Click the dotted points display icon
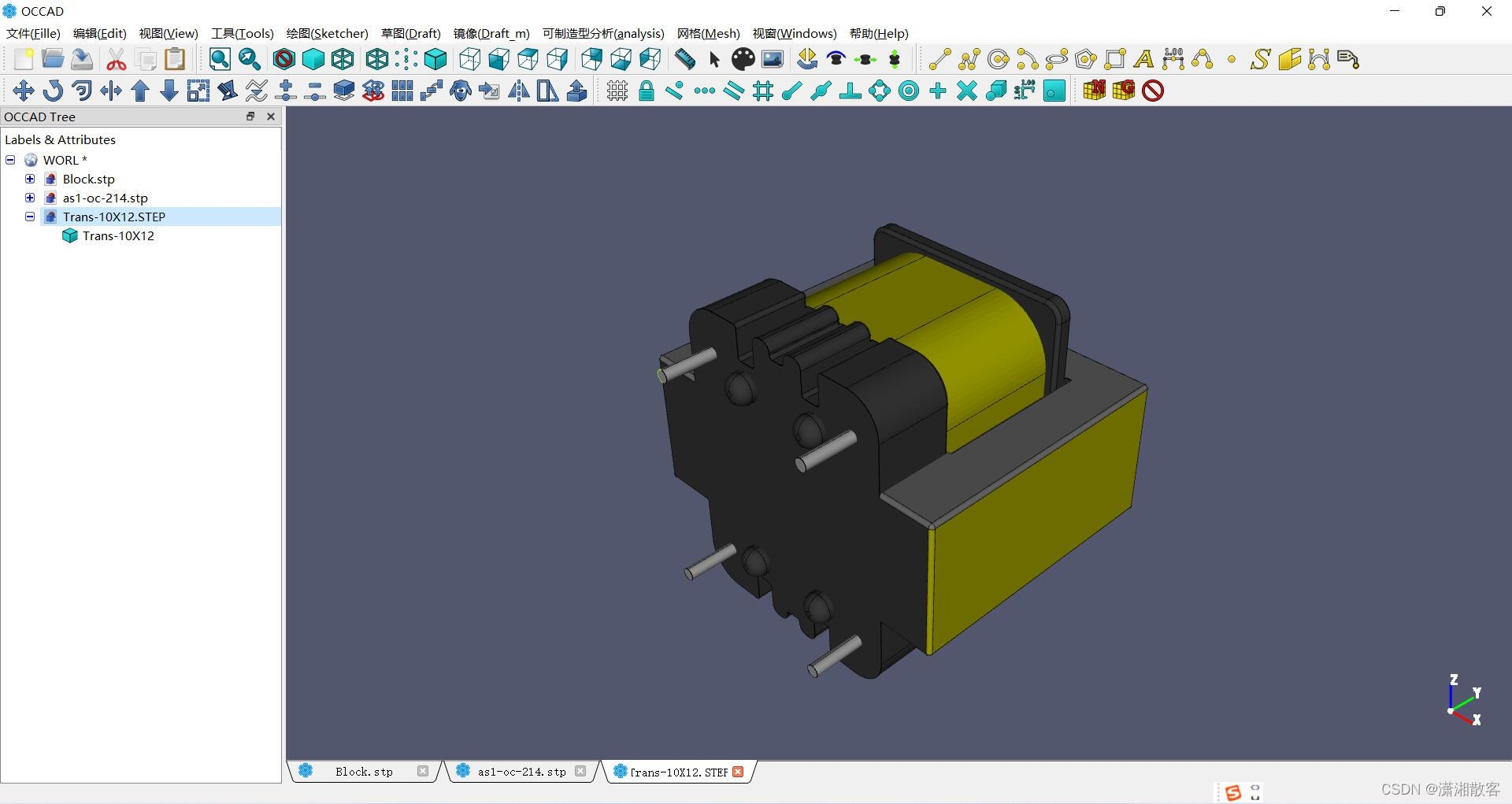The image size is (1512, 804). pyautogui.click(x=406, y=59)
